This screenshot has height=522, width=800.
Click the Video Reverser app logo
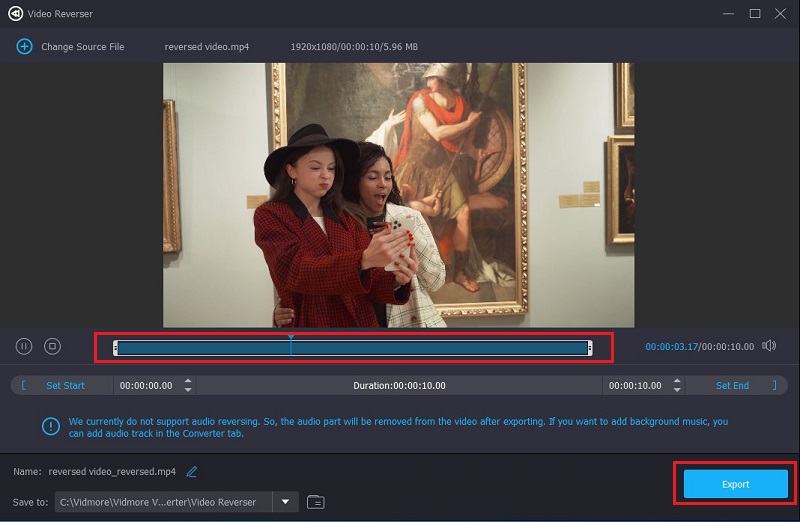(16, 13)
